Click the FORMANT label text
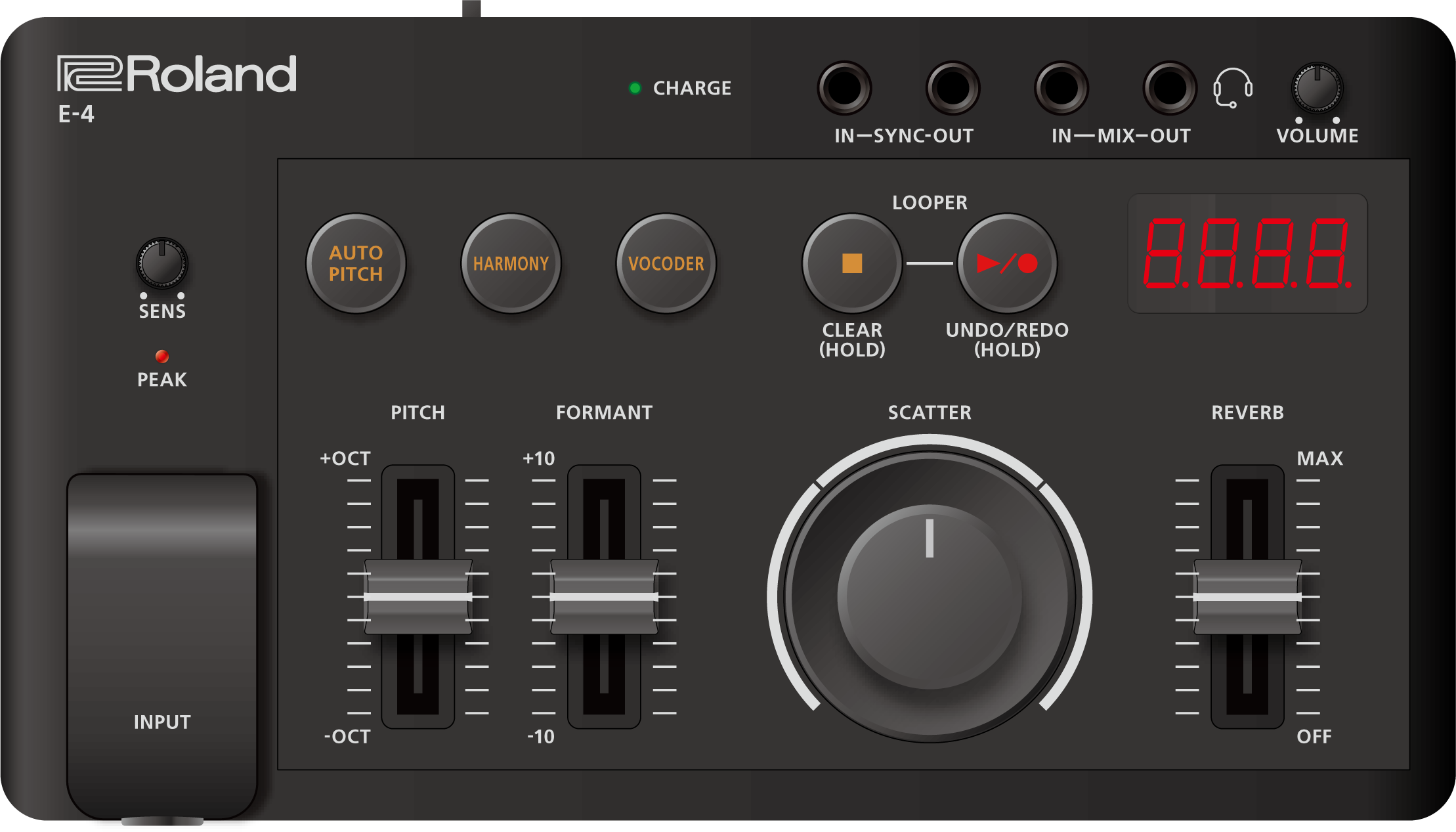Viewport: 1456px width, 832px height. coord(604,412)
